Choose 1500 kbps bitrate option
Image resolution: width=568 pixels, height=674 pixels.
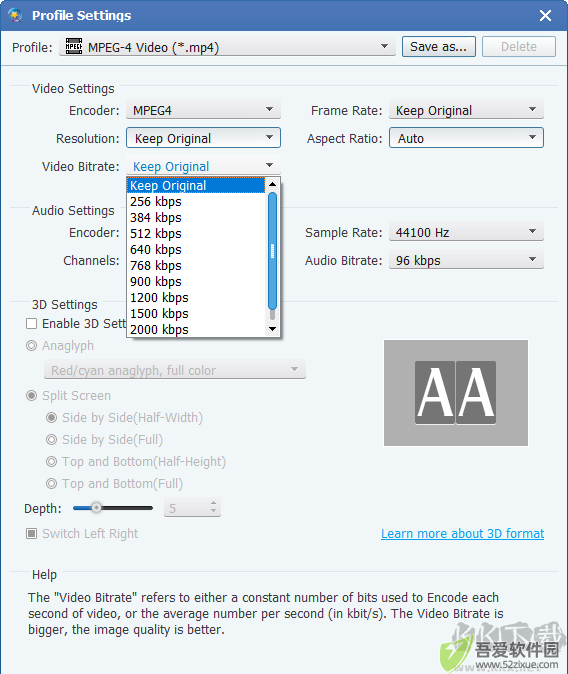coord(196,313)
